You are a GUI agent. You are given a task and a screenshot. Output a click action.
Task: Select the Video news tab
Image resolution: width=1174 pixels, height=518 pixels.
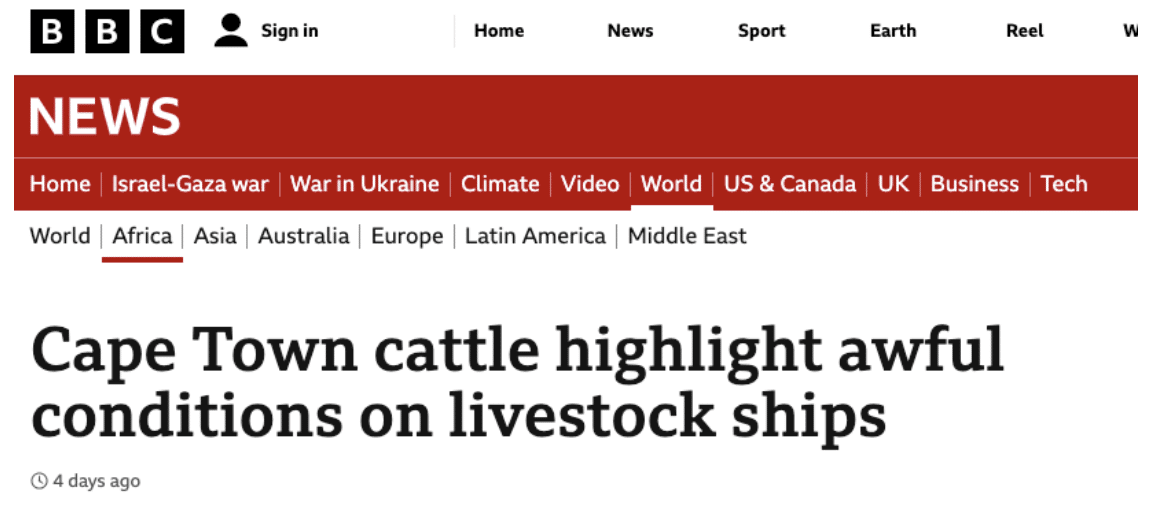[x=590, y=184]
